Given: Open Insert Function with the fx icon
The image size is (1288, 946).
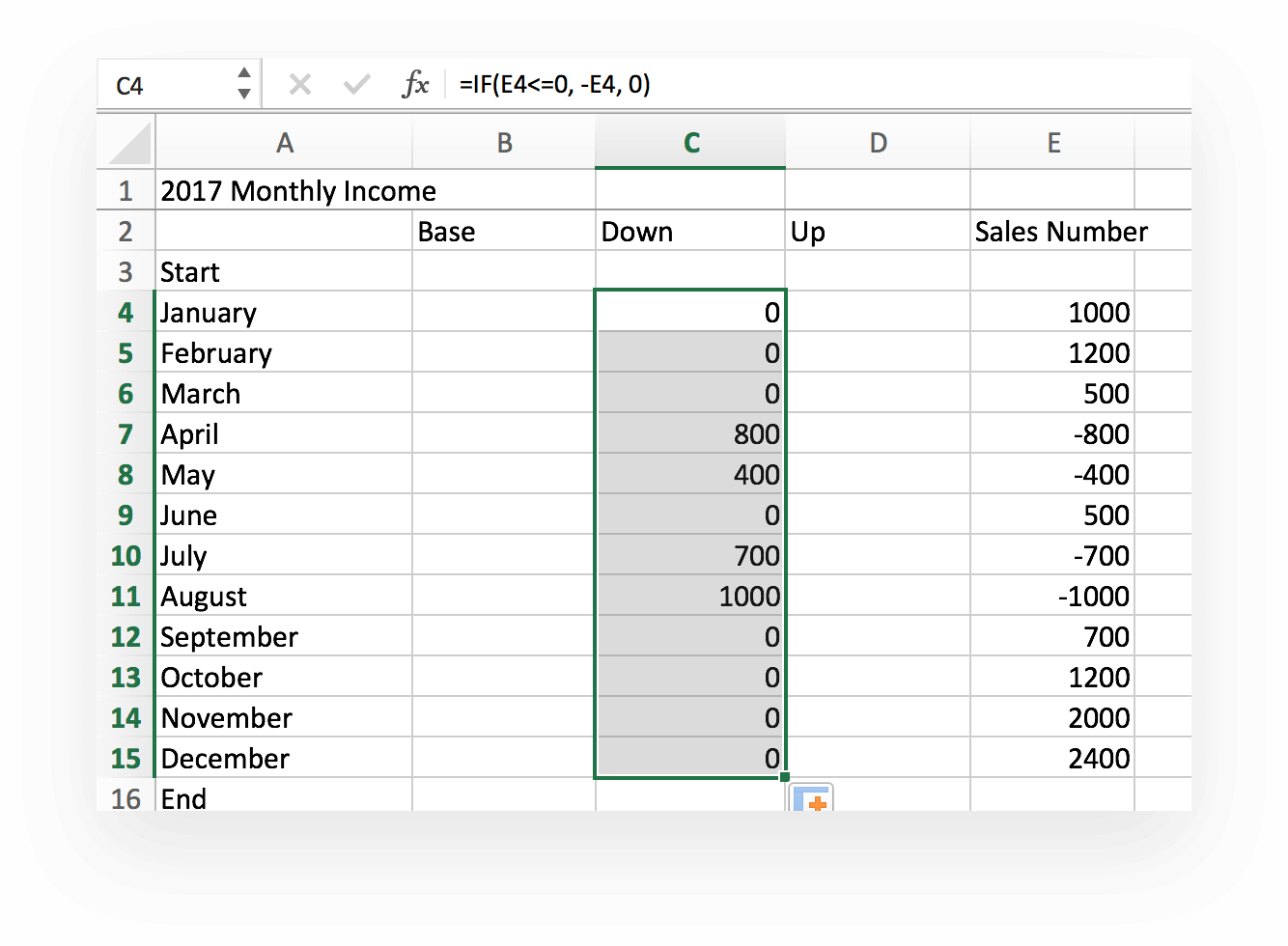Looking at the screenshot, I should pos(415,84).
